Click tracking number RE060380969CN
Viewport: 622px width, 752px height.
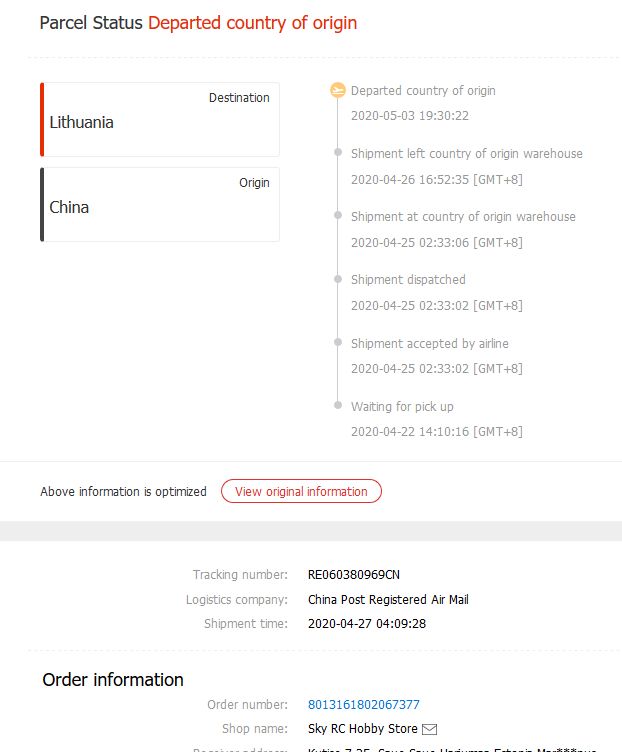click(354, 574)
